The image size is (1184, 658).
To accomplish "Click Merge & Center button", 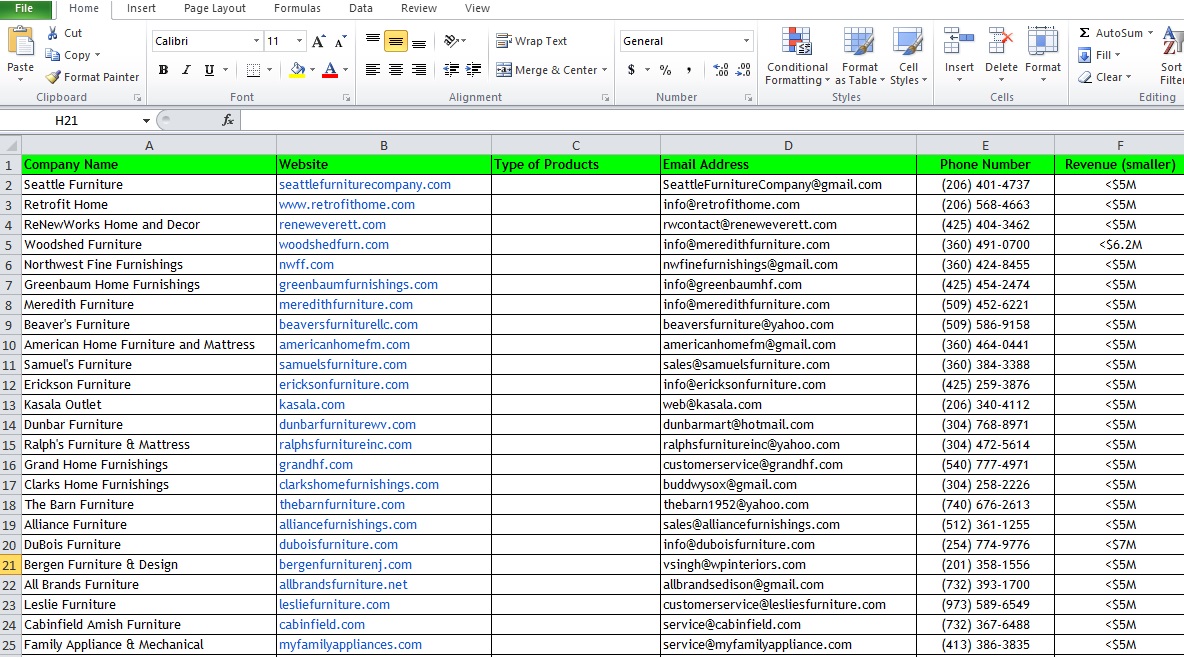I will [x=547, y=70].
